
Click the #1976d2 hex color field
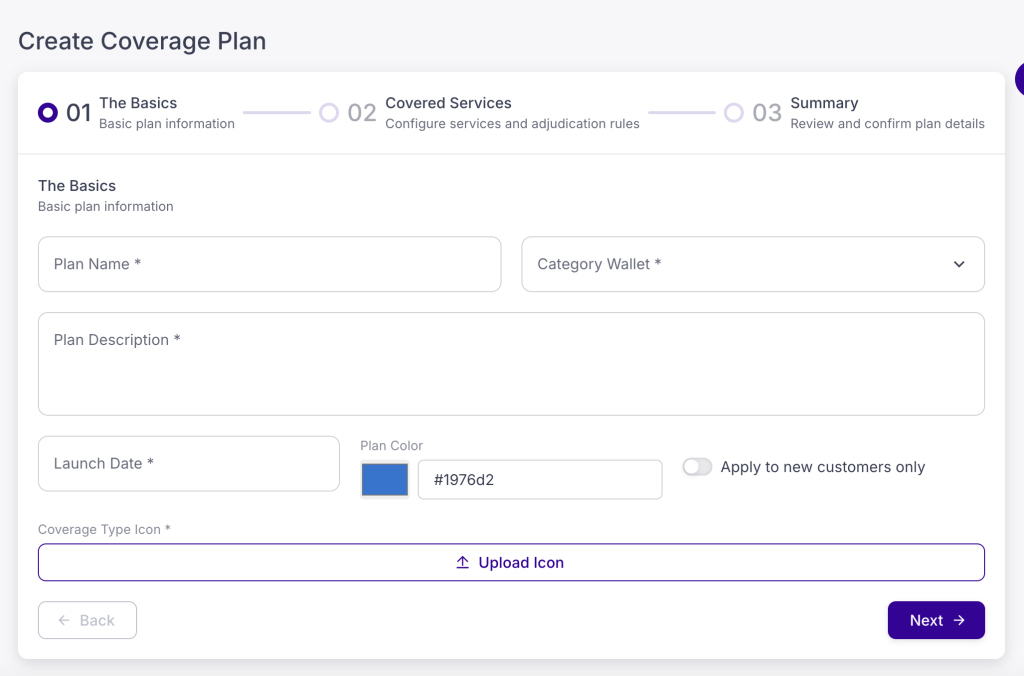click(539, 480)
